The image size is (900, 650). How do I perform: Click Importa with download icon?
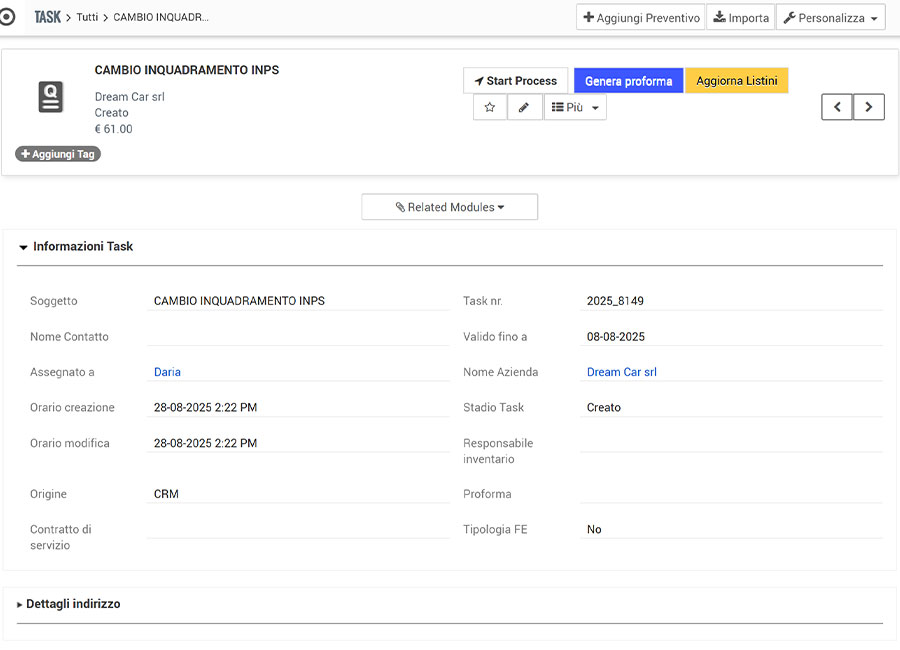[x=741, y=18]
